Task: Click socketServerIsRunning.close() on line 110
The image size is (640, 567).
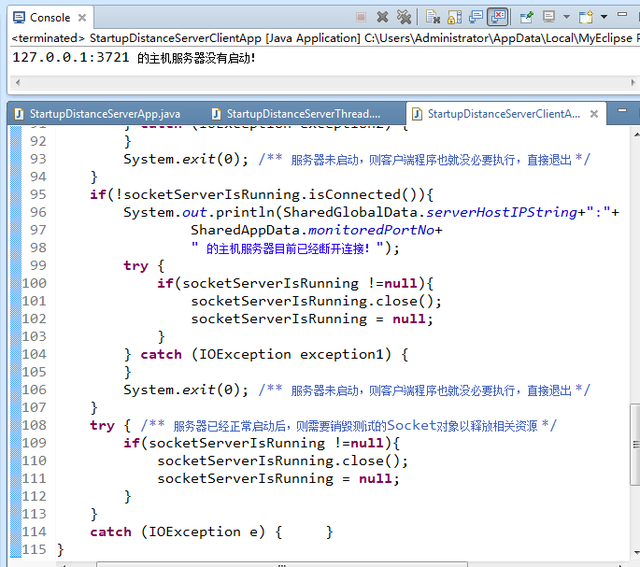Action: coord(282,461)
